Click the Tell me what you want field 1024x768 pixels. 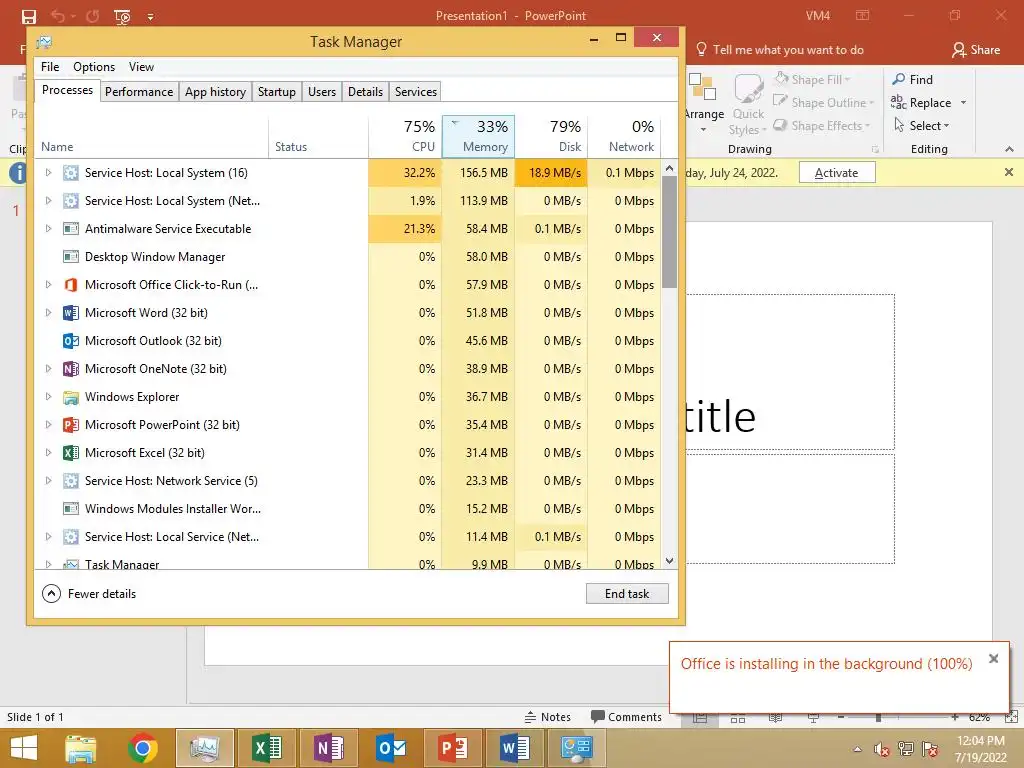[x=780, y=50]
